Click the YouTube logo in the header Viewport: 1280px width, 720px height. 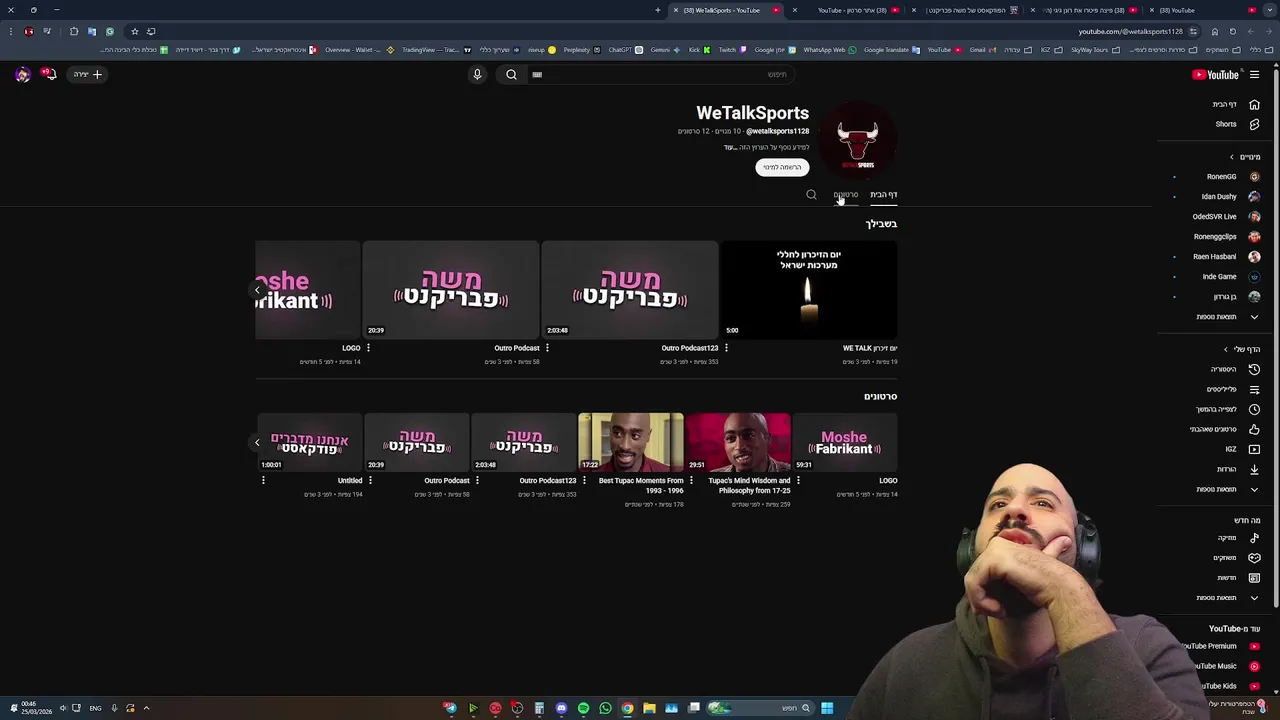click(x=1216, y=75)
